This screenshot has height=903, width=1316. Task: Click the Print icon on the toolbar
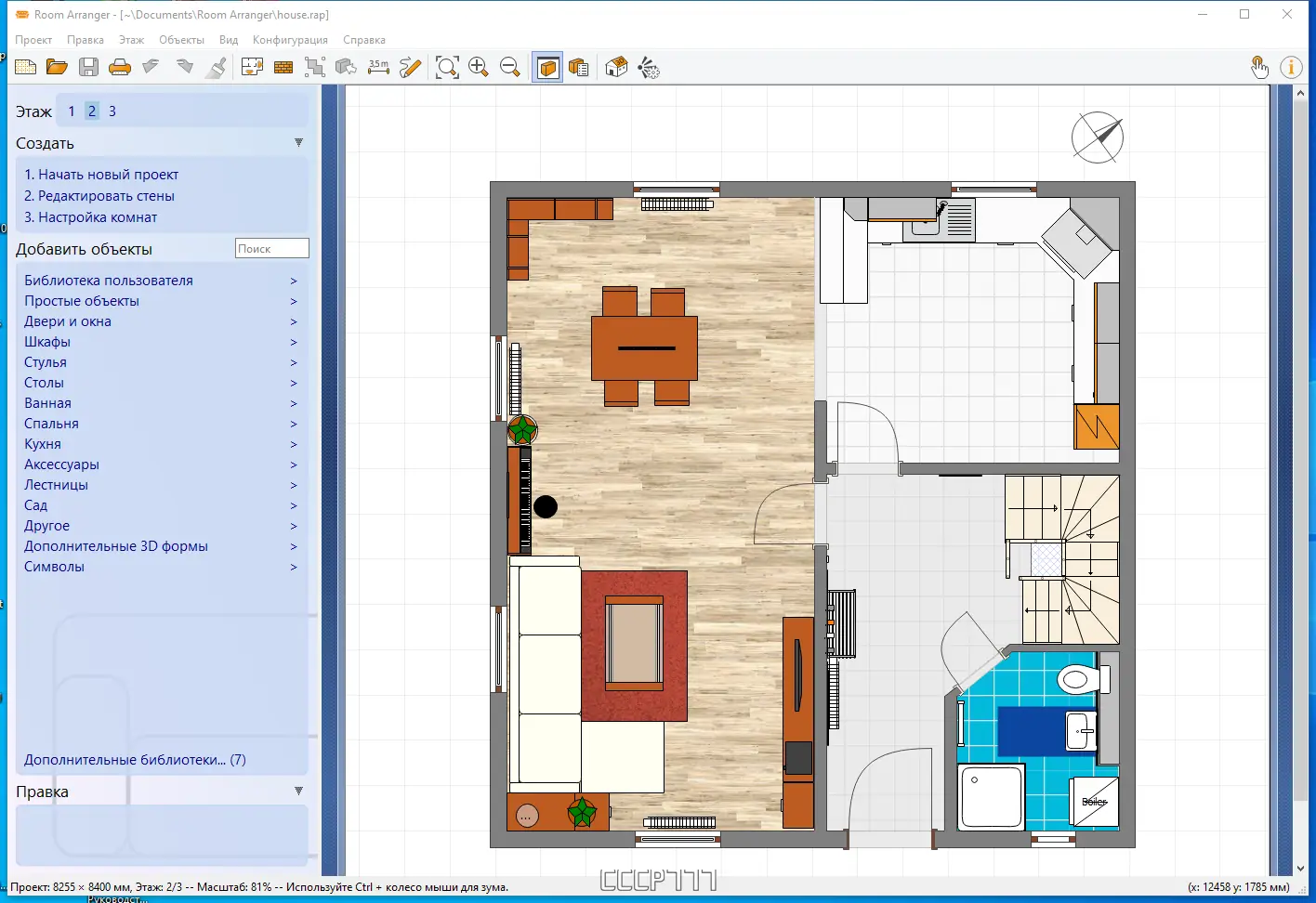120,66
